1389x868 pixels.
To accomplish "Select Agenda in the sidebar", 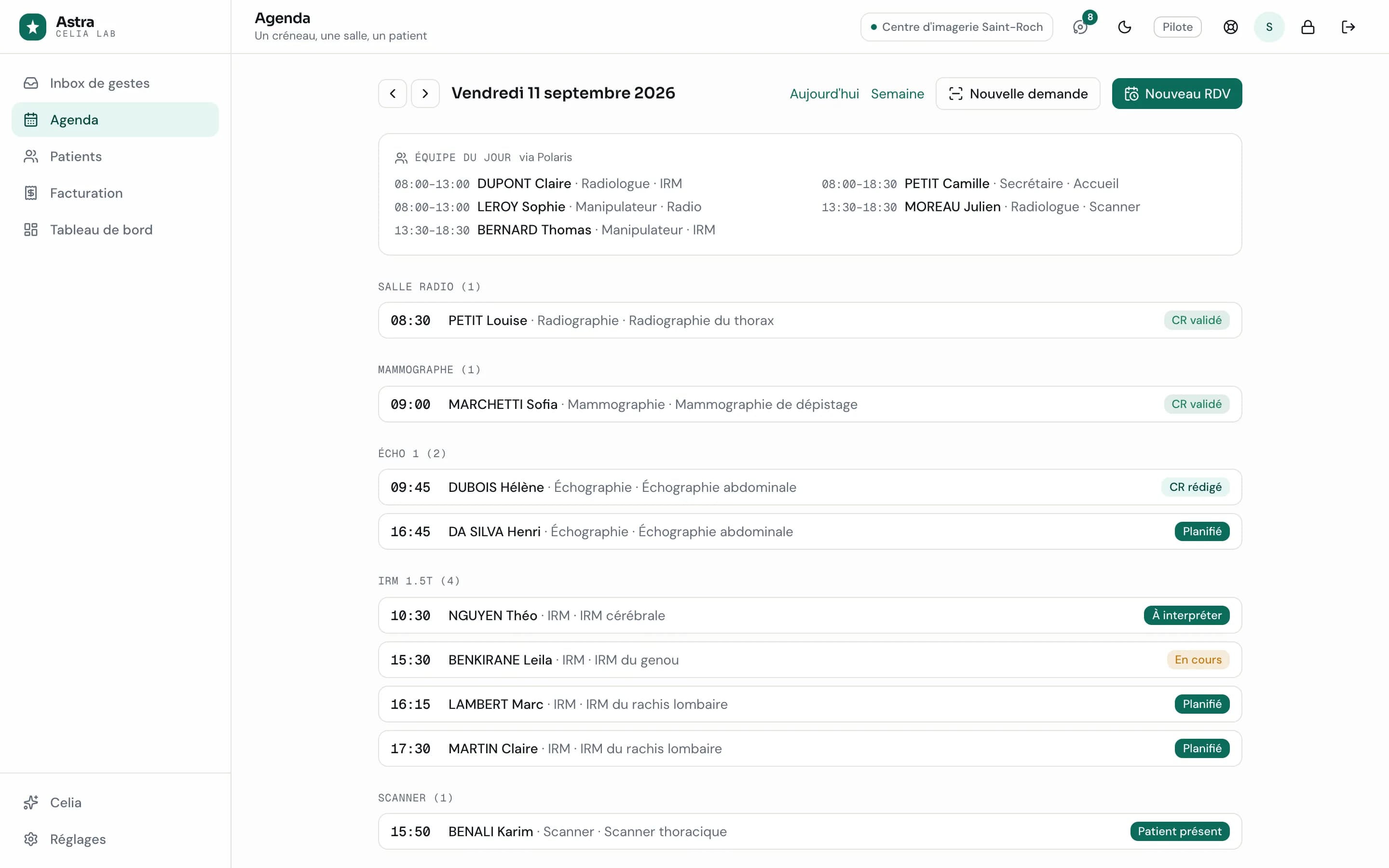I will (x=115, y=120).
